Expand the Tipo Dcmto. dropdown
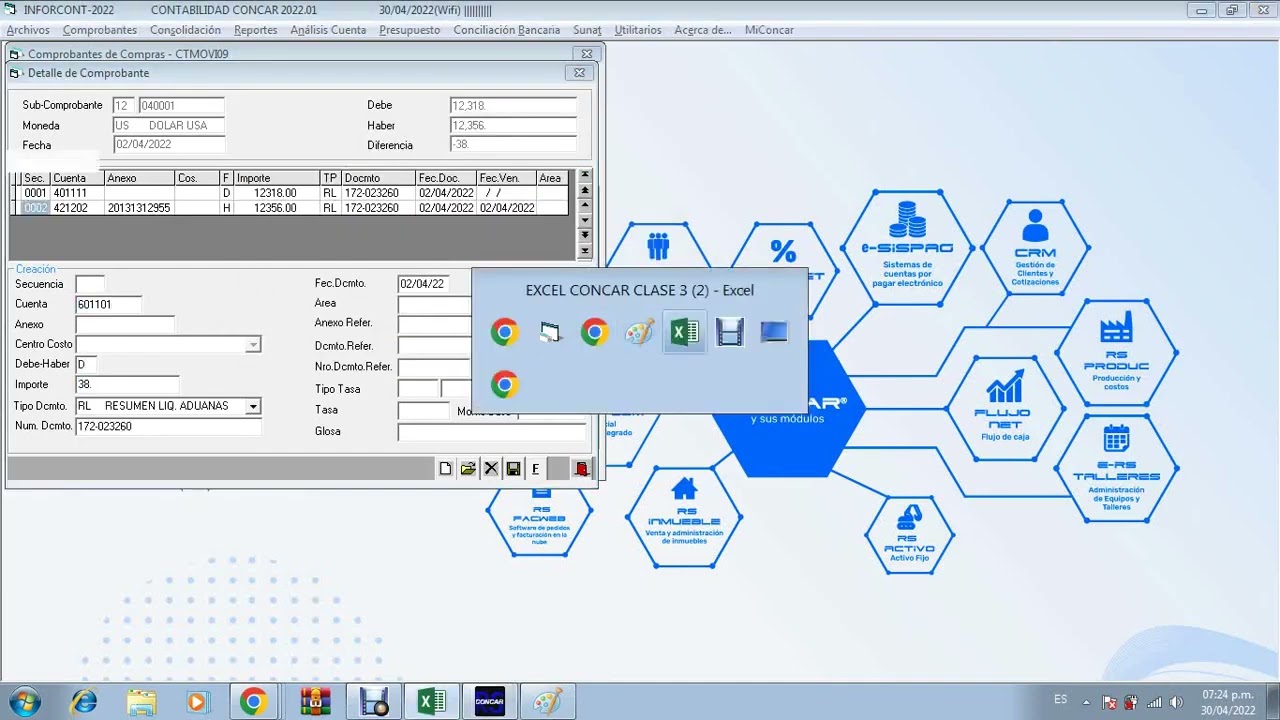Image resolution: width=1280 pixels, height=720 pixels. coord(253,406)
